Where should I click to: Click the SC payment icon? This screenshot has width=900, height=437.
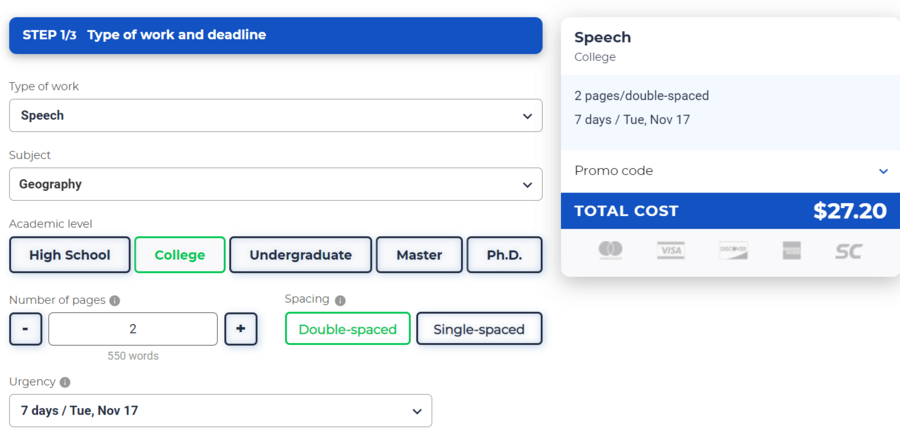(848, 251)
